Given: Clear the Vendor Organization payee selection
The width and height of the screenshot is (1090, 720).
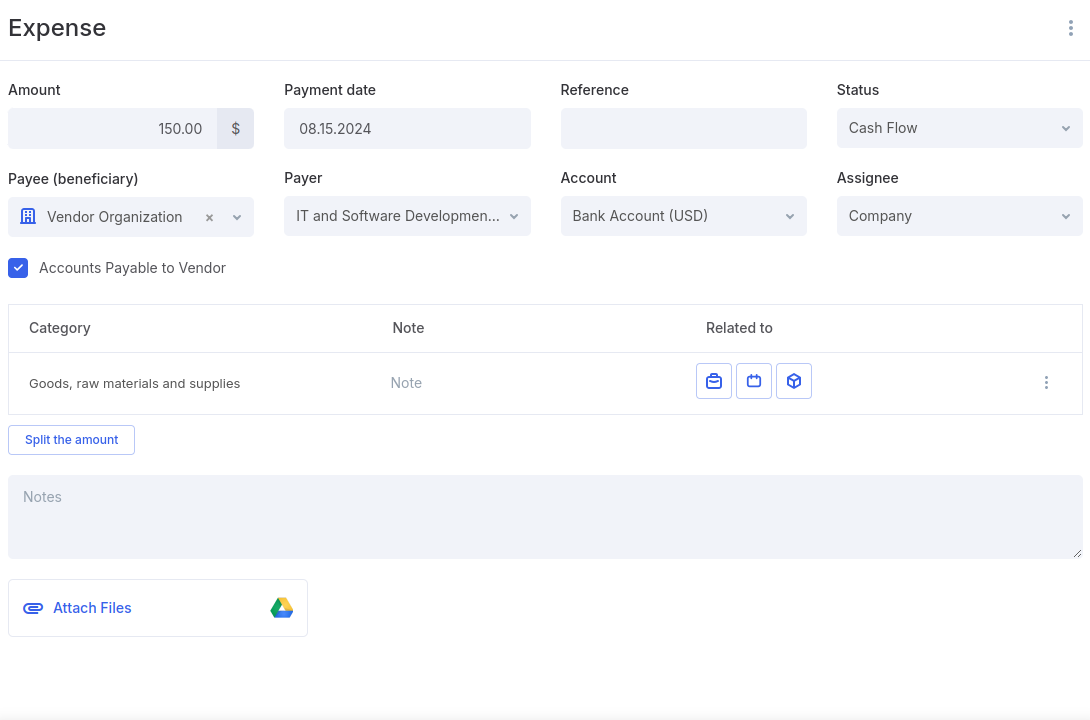Looking at the screenshot, I should click(x=209, y=217).
